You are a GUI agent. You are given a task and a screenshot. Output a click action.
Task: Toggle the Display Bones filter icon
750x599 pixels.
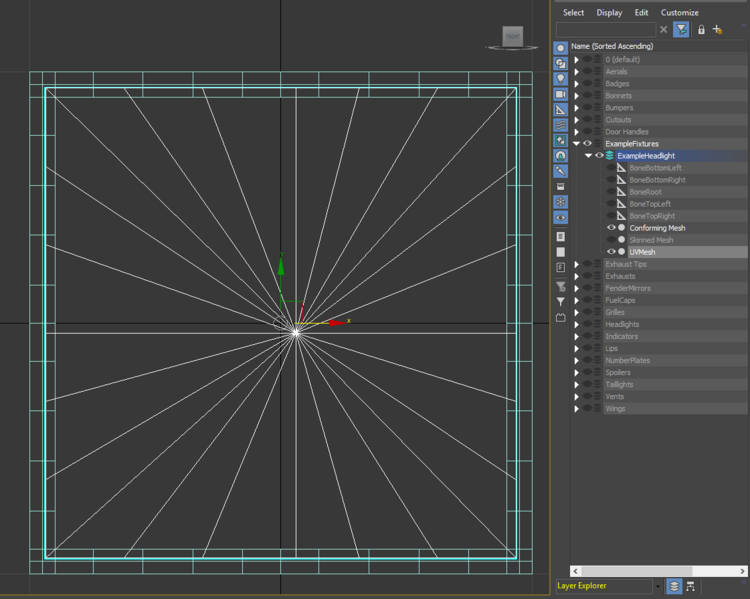pyautogui.click(x=561, y=171)
